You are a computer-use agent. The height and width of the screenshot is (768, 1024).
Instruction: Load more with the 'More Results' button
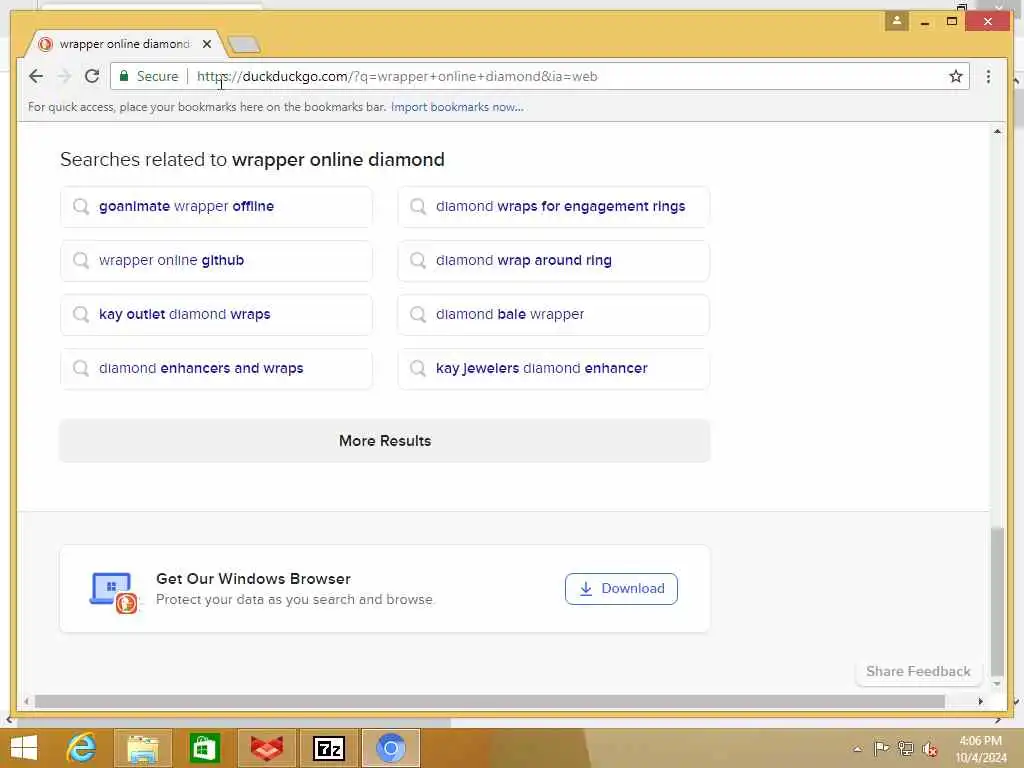[x=385, y=441]
